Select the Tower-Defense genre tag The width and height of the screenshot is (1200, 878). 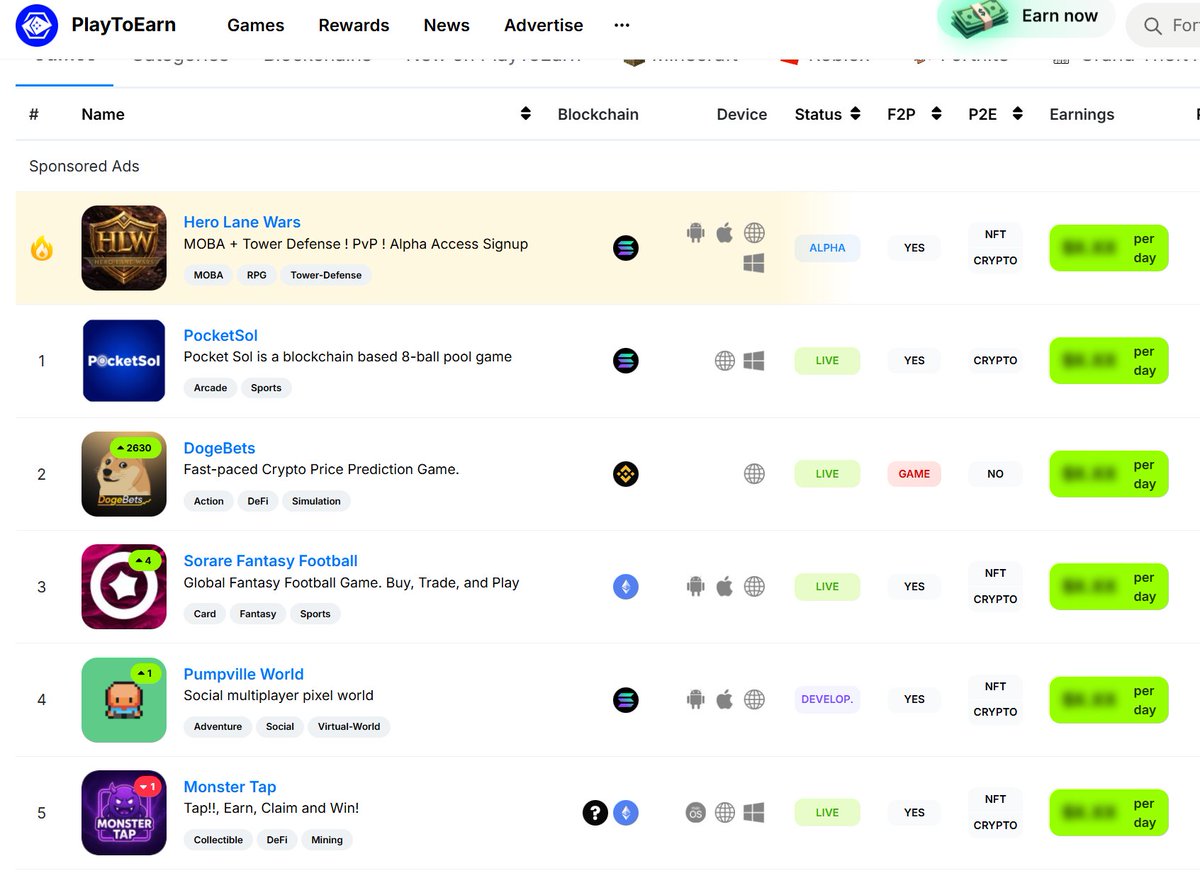tap(326, 275)
